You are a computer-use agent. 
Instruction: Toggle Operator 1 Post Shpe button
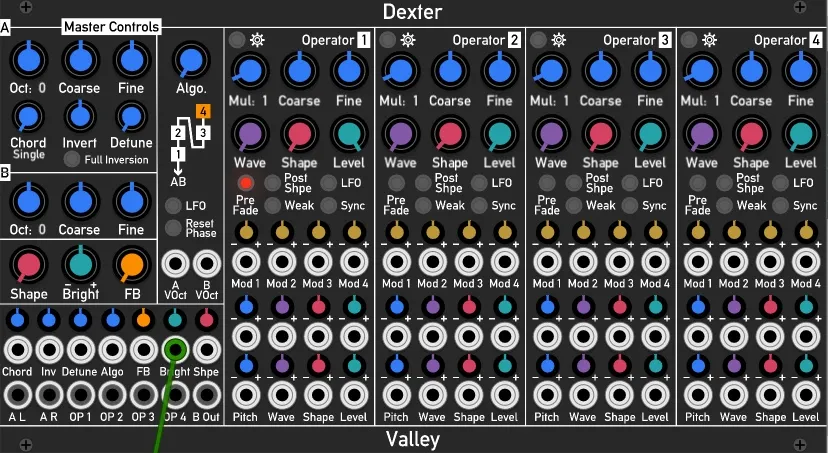(272, 183)
